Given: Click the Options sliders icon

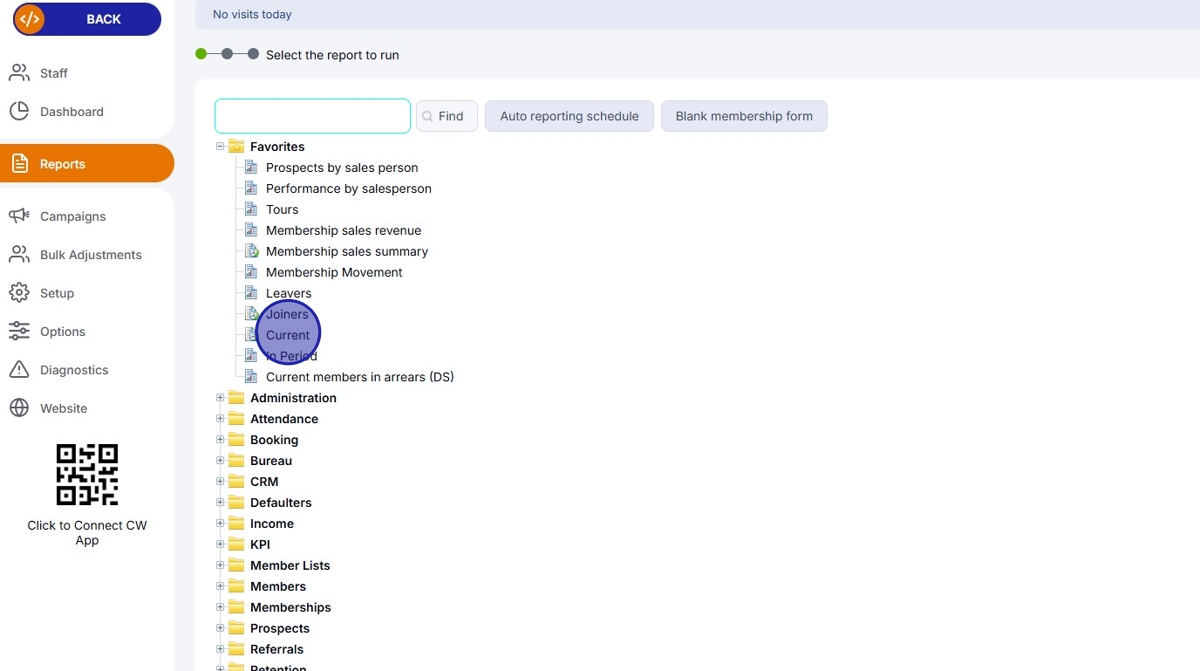Looking at the screenshot, I should click(19, 331).
